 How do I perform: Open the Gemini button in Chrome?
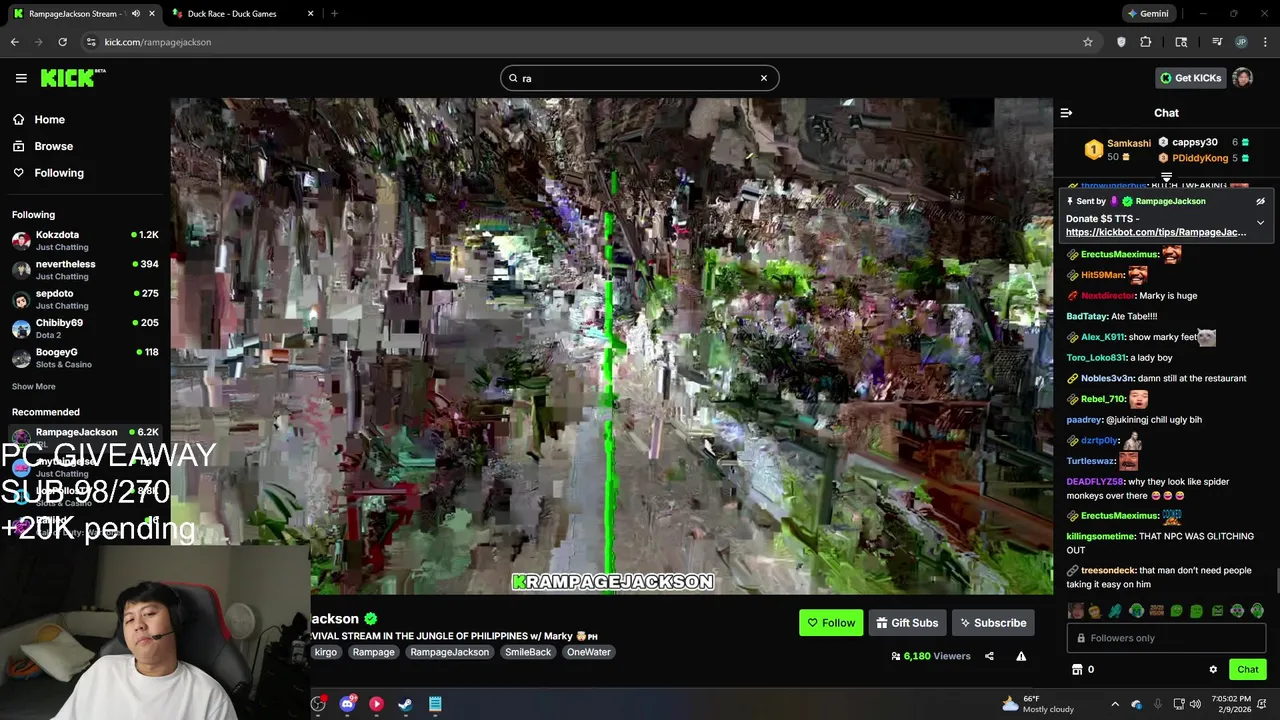pos(1148,14)
